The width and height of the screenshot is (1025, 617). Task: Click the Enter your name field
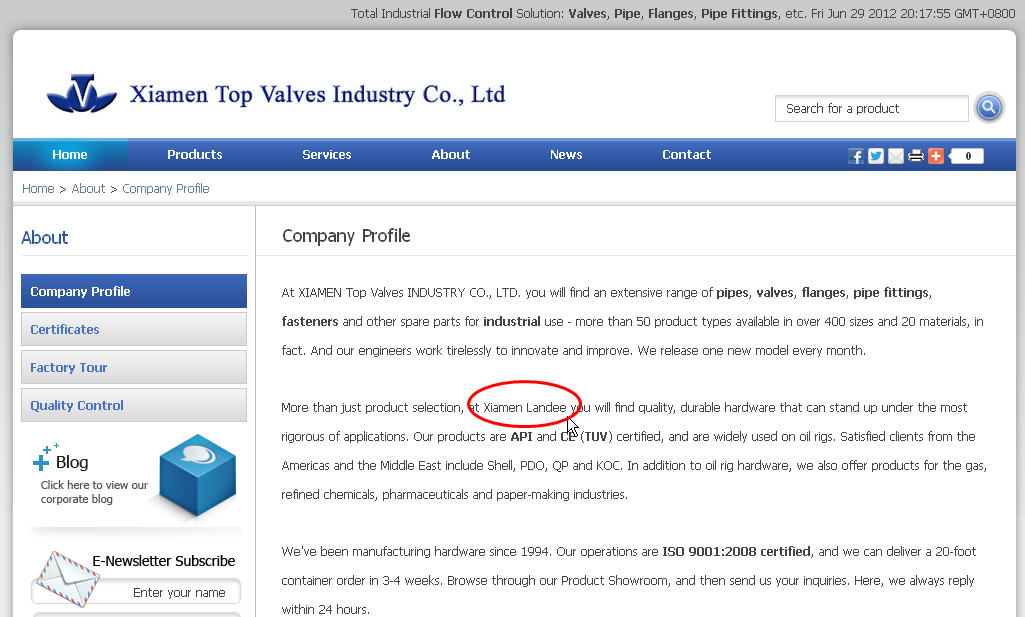tap(137, 592)
